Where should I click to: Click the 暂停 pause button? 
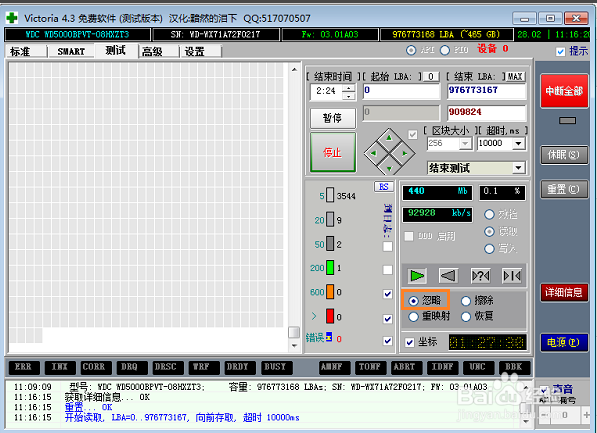coord(333,118)
